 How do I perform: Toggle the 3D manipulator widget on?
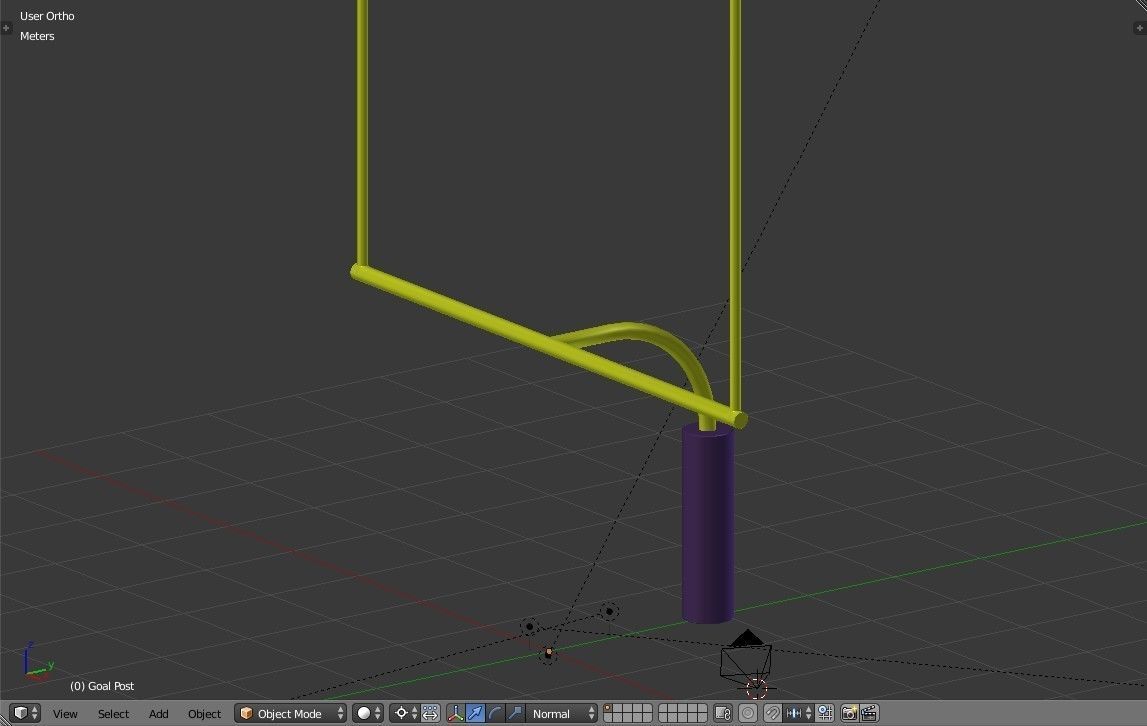pyautogui.click(x=453, y=713)
